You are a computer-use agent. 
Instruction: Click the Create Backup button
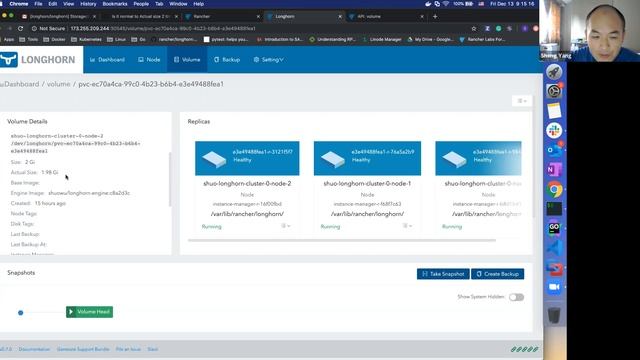(x=498, y=274)
